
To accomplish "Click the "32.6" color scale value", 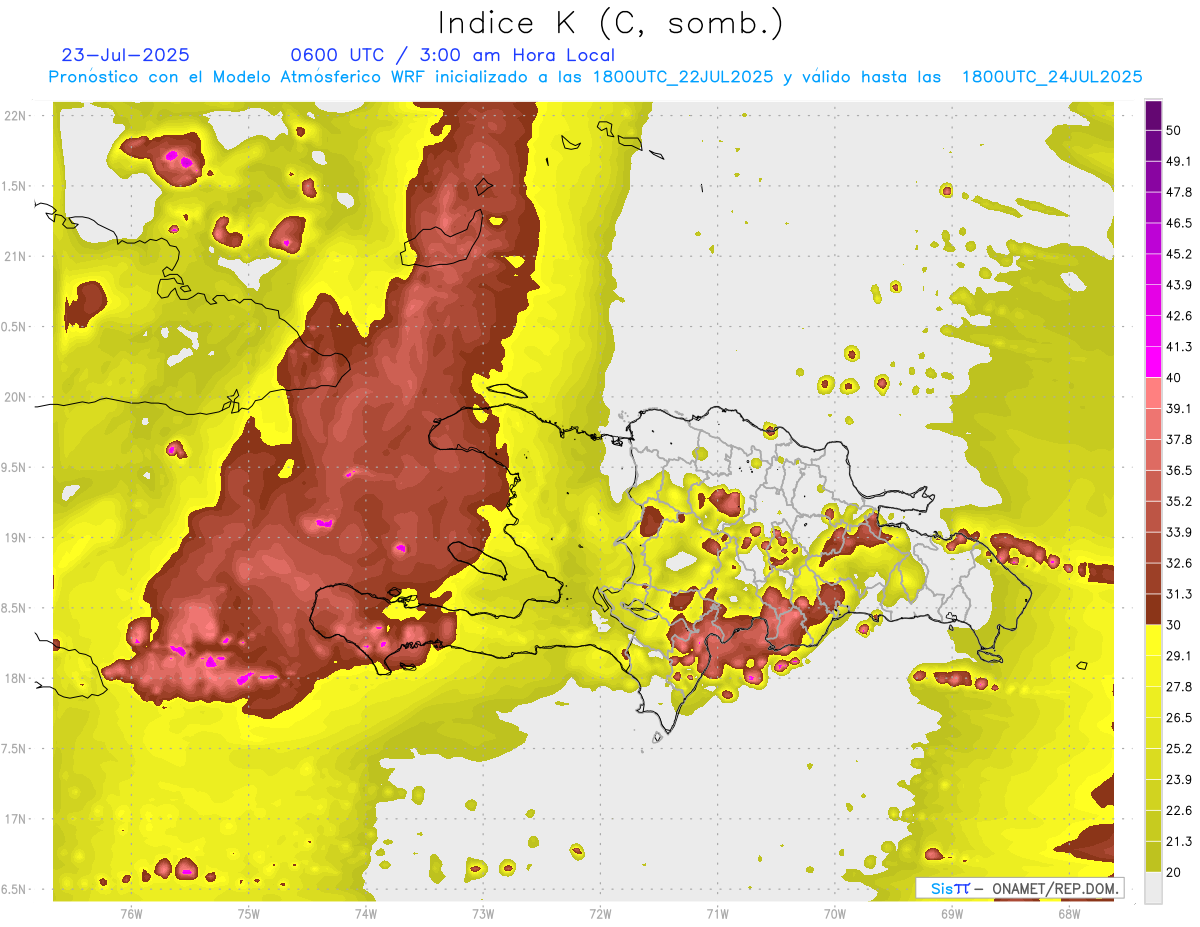I will pos(1179,563).
